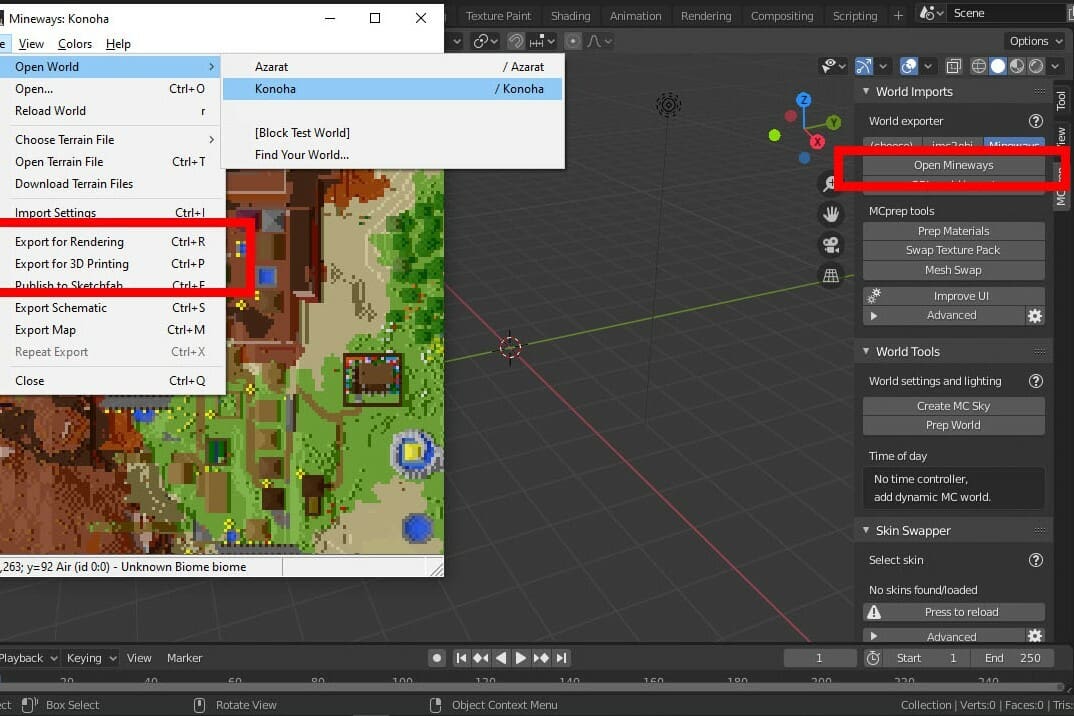This screenshot has height=716, width=1074.
Task: Toggle camera view with the camera icon
Action: (x=831, y=245)
